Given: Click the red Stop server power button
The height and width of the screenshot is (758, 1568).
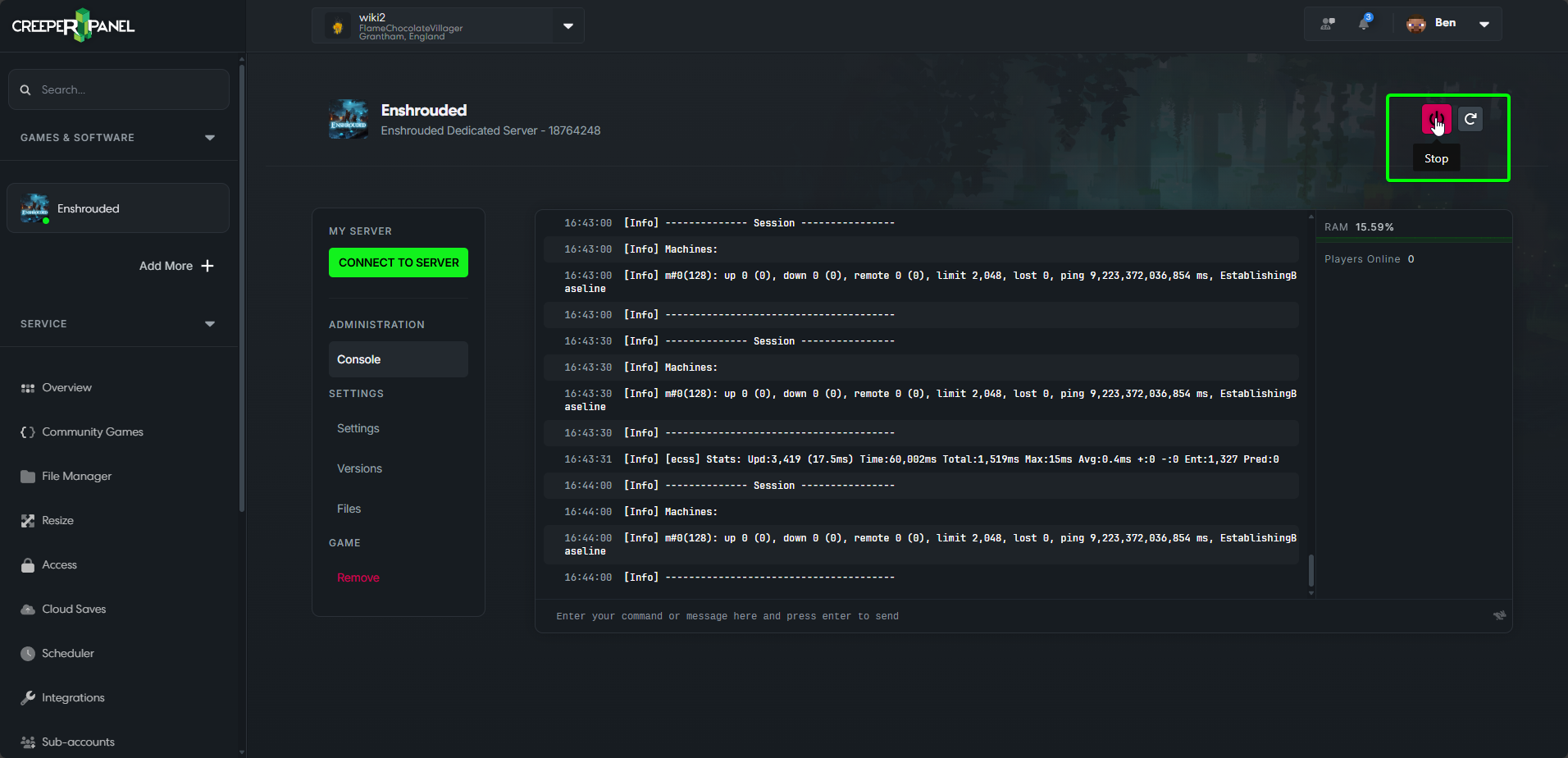Looking at the screenshot, I should 1436,119.
